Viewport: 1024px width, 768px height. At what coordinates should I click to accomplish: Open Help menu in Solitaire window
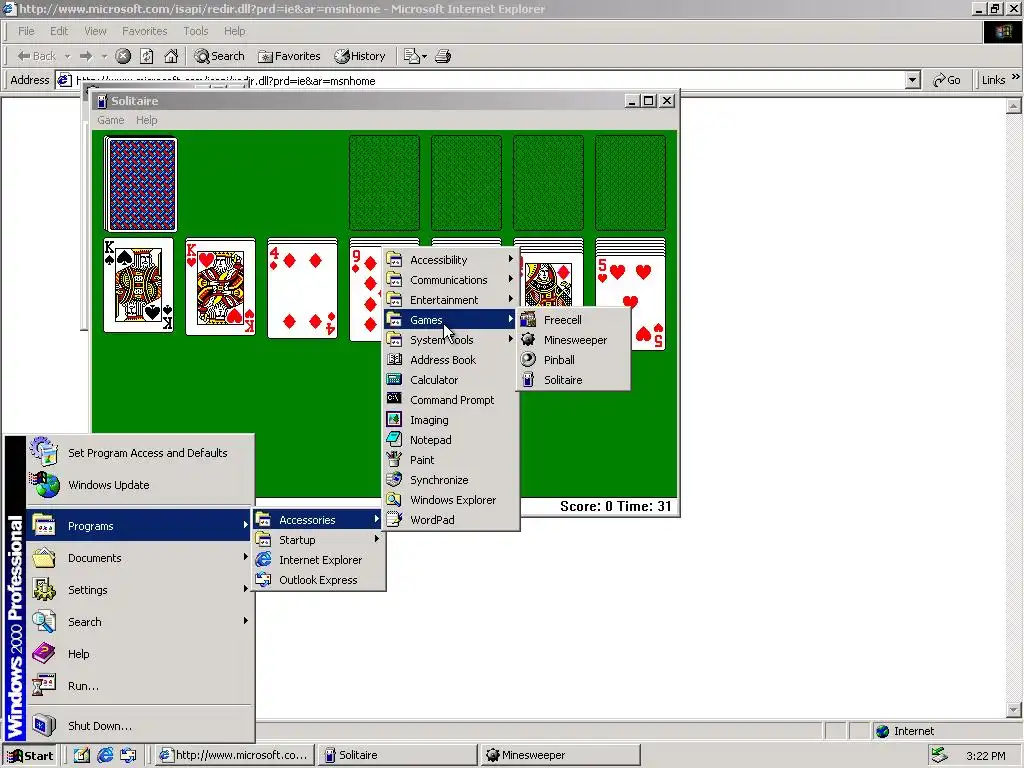pos(146,120)
